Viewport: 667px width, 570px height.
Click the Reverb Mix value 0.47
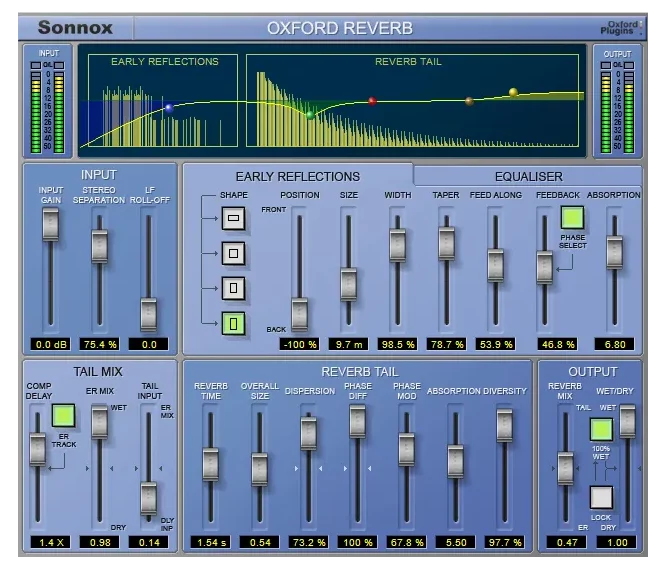pos(567,542)
